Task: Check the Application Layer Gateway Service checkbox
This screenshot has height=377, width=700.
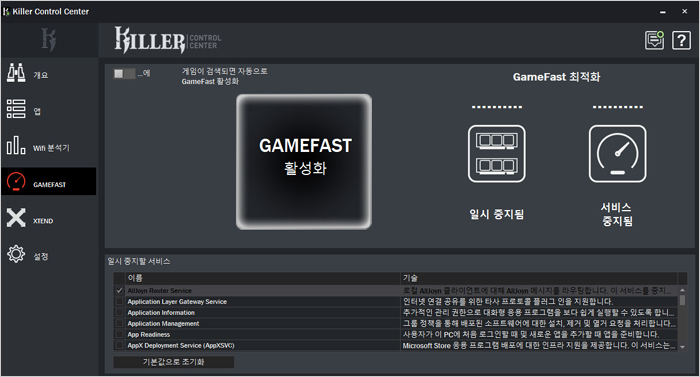Action: [x=119, y=302]
